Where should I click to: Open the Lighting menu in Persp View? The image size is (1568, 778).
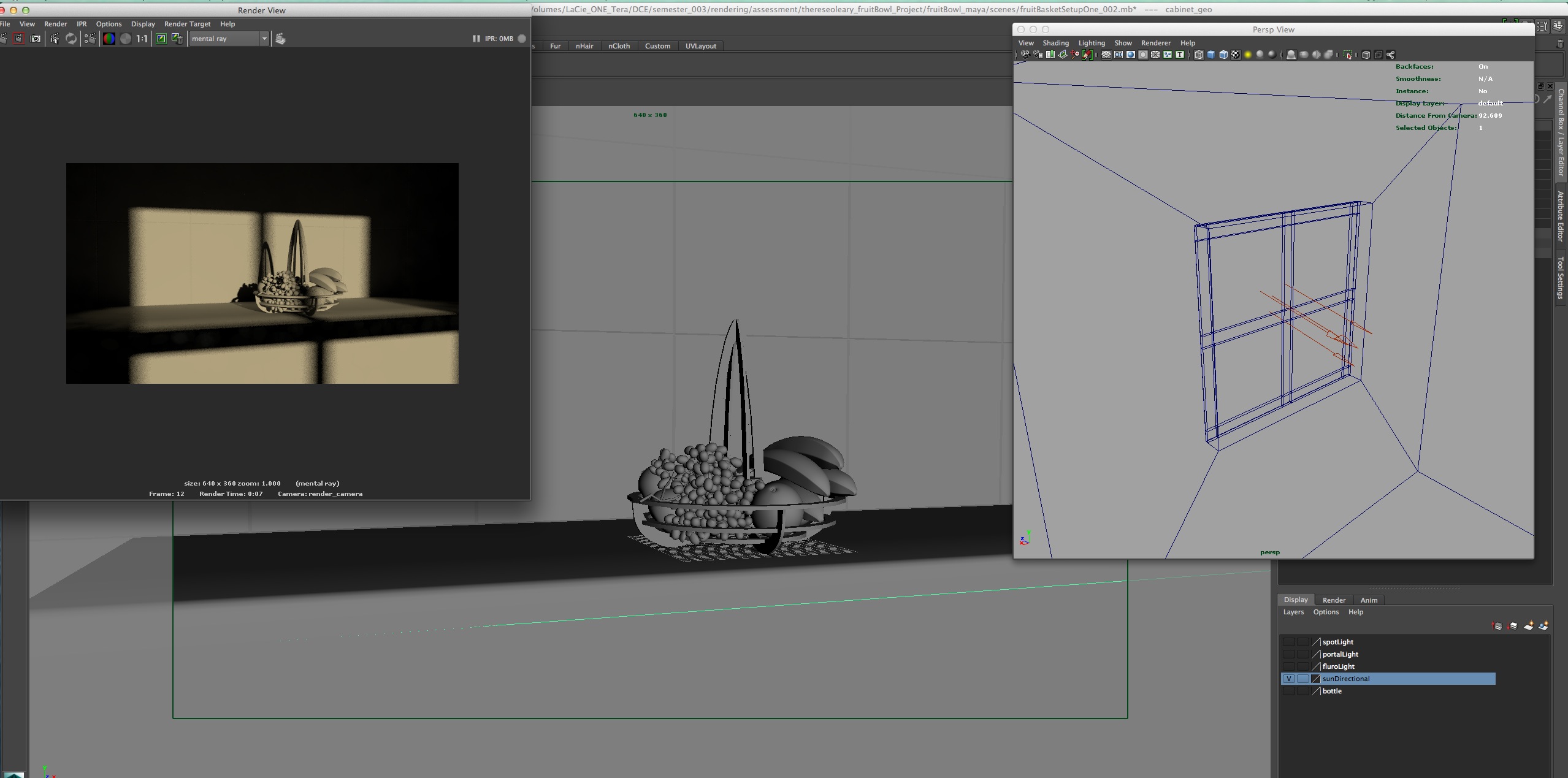click(x=1091, y=43)
